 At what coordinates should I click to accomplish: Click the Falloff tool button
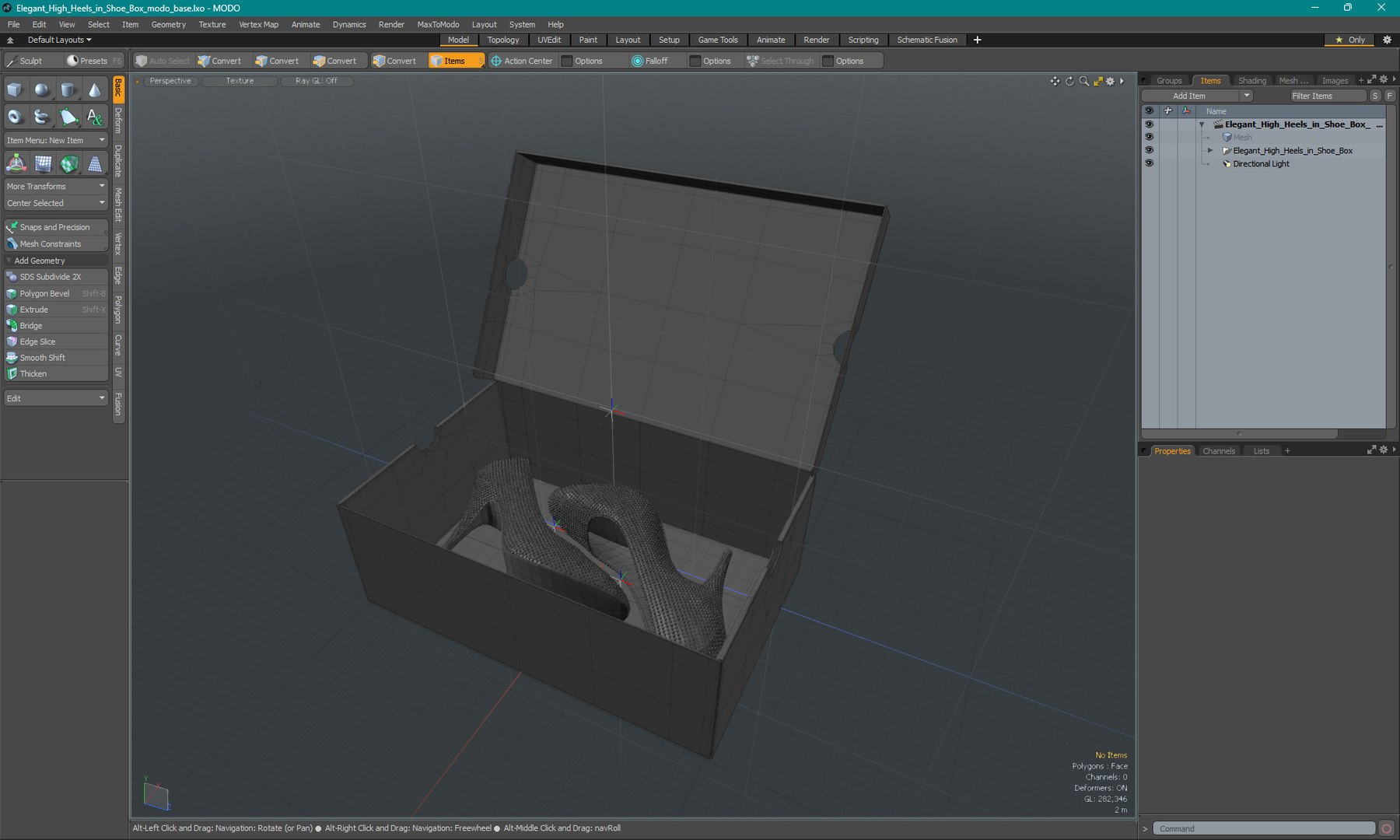[650, 61]
